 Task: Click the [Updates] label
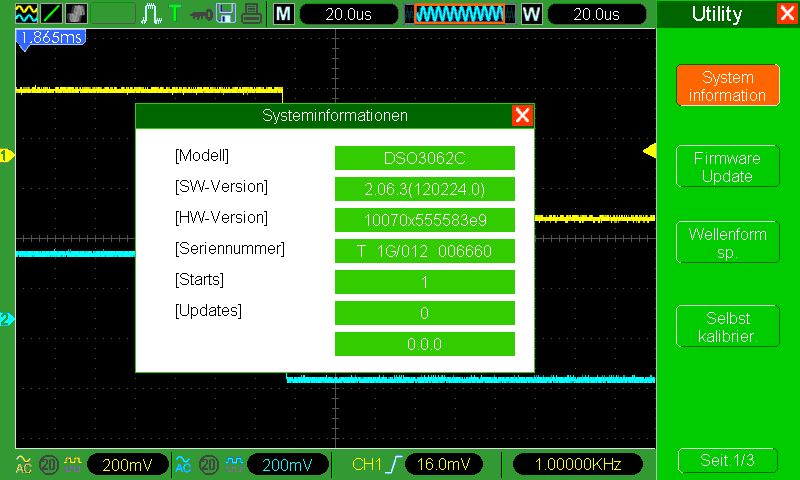pyautogui.click(x=208, y=311)
